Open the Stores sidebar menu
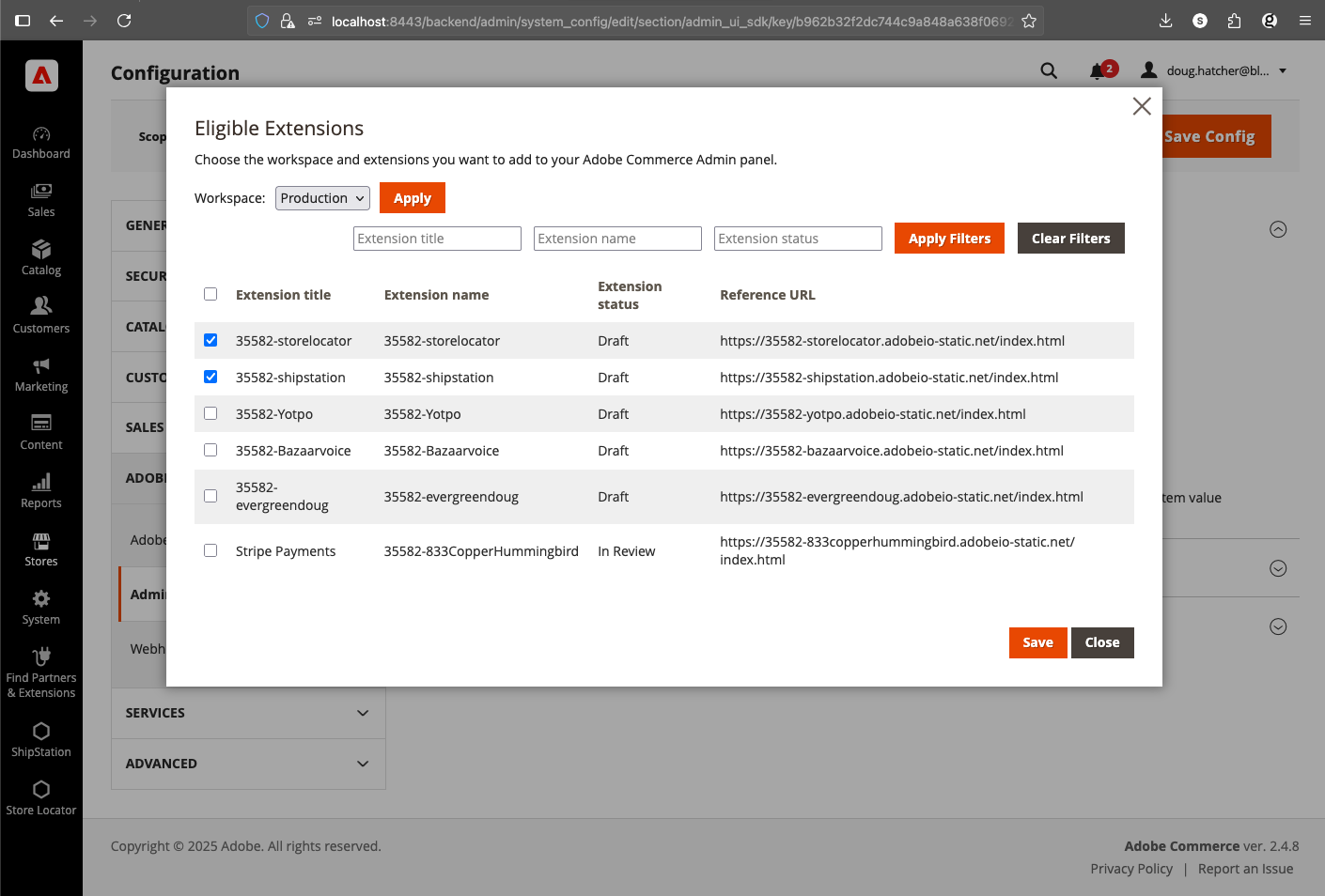This screenshot has height=896, width=1325. [x=41, y=550]
